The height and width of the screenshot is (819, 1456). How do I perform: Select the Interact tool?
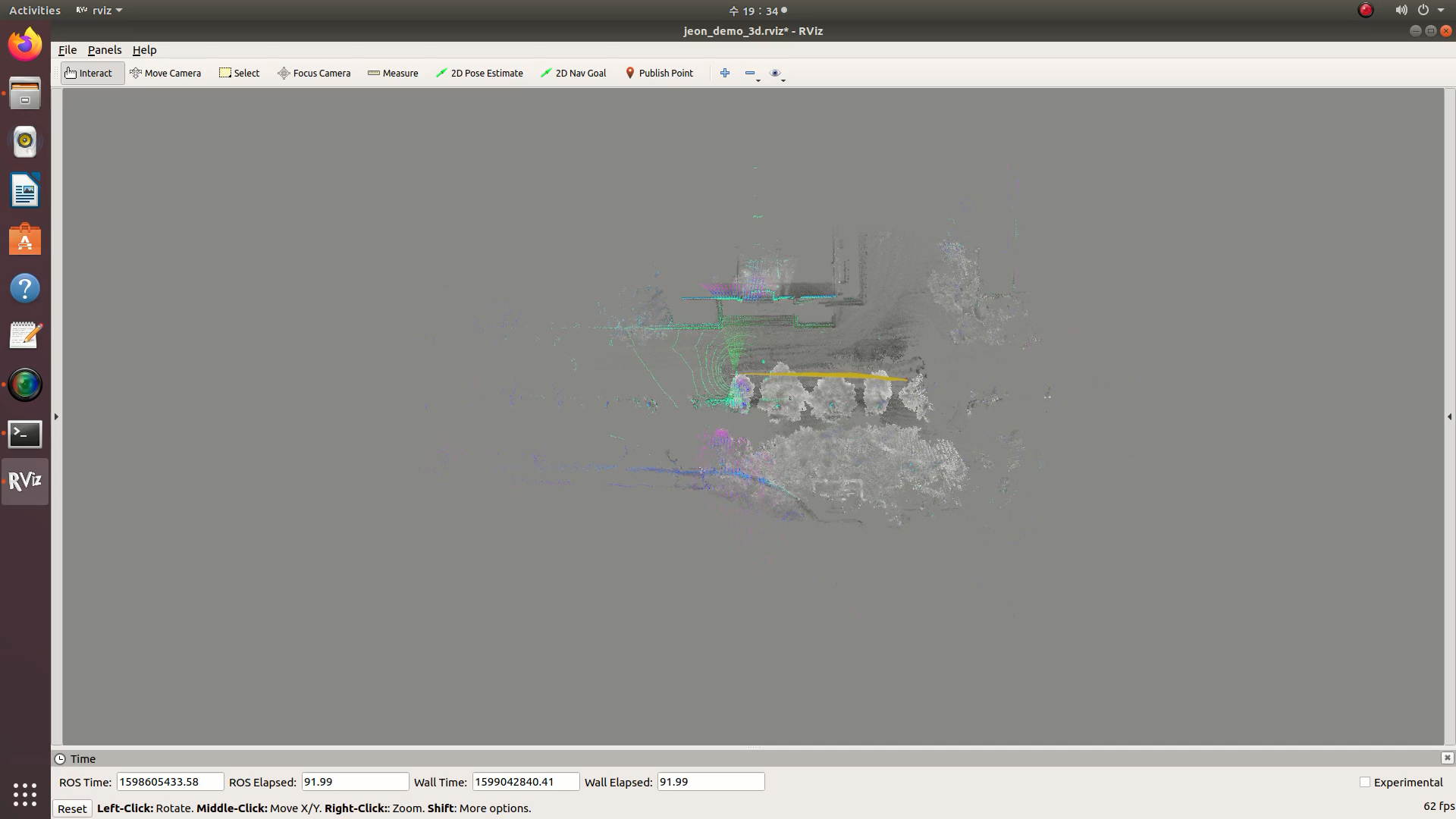tap(92, 73)
